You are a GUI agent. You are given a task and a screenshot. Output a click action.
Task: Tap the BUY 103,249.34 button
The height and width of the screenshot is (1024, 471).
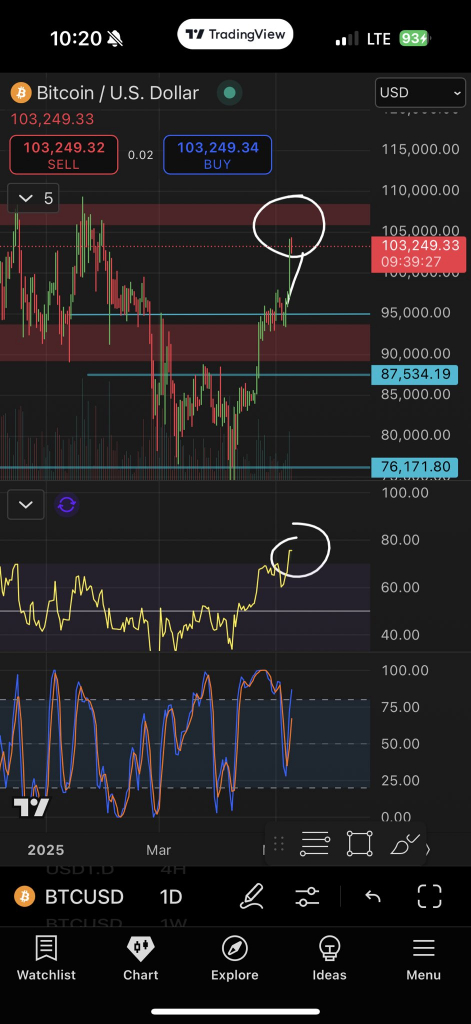(218, 155)
